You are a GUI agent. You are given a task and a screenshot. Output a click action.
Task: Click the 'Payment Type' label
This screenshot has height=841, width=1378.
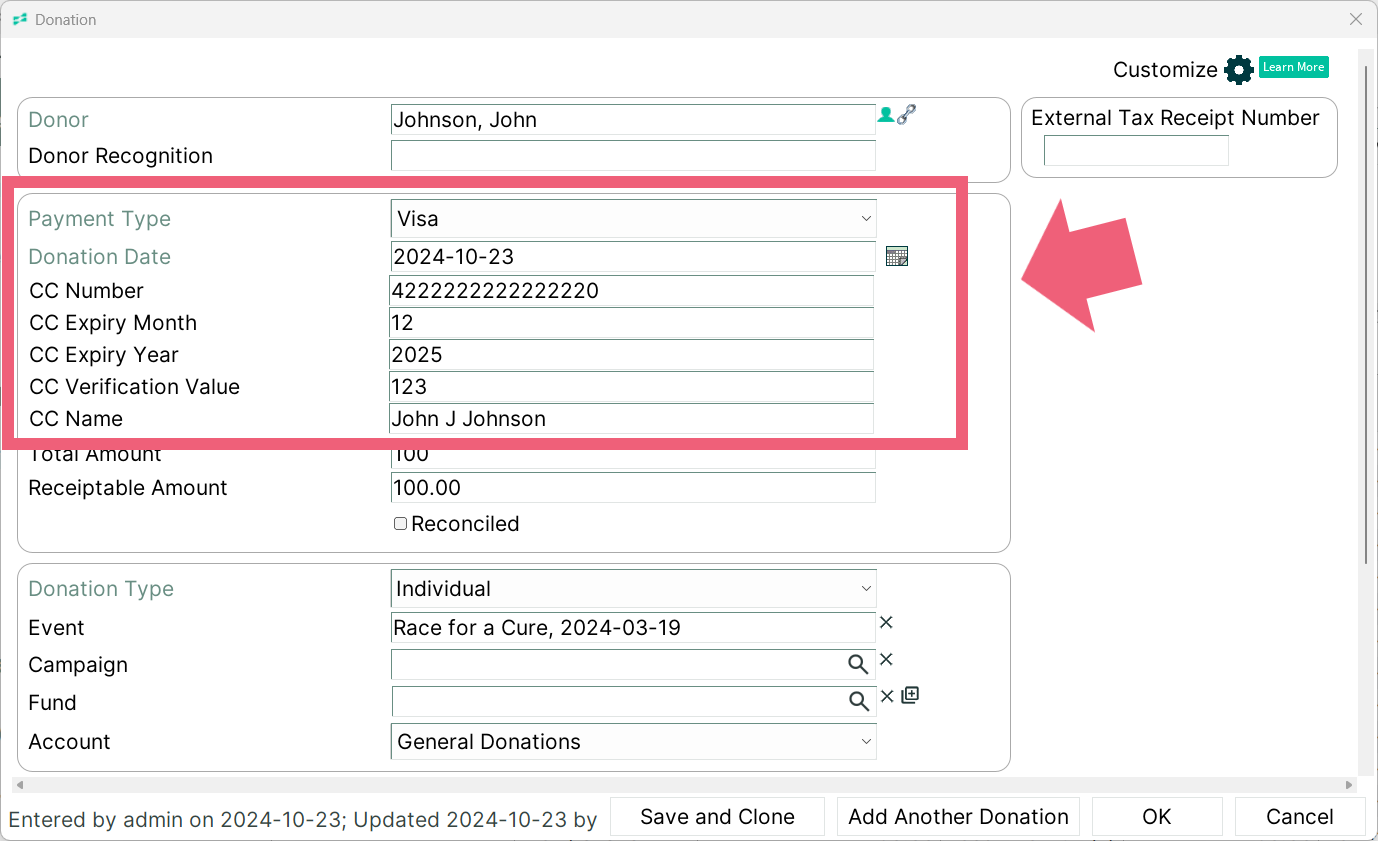coord(99,219)
